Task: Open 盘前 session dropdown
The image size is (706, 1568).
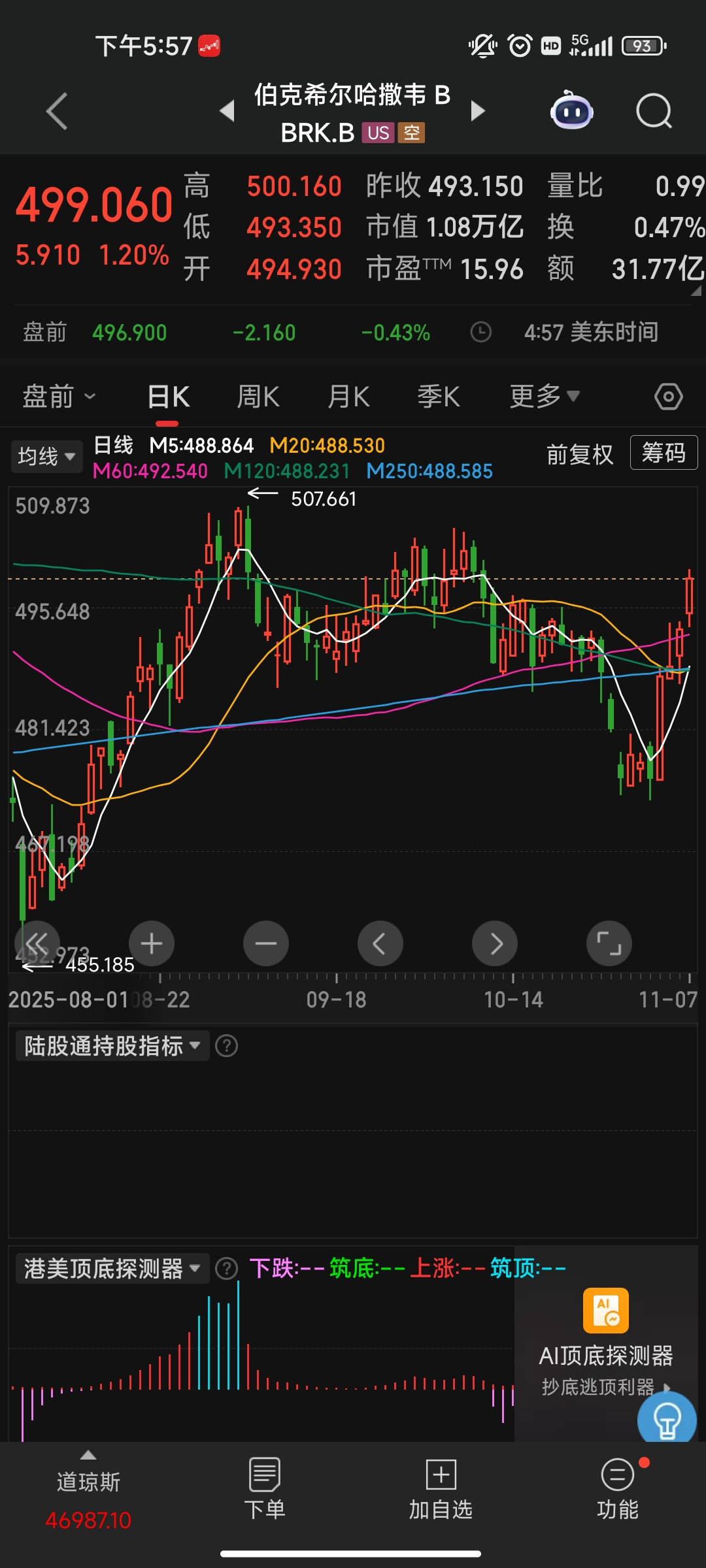Action: [59, 397]
